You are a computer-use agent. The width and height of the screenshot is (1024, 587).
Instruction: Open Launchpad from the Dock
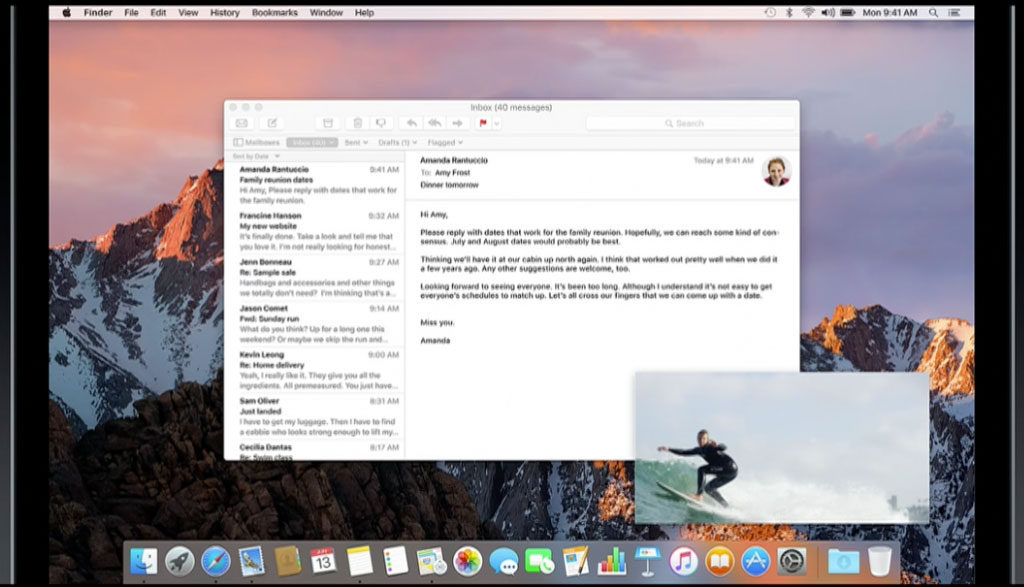pyautogui.click(x=180, y=561)
